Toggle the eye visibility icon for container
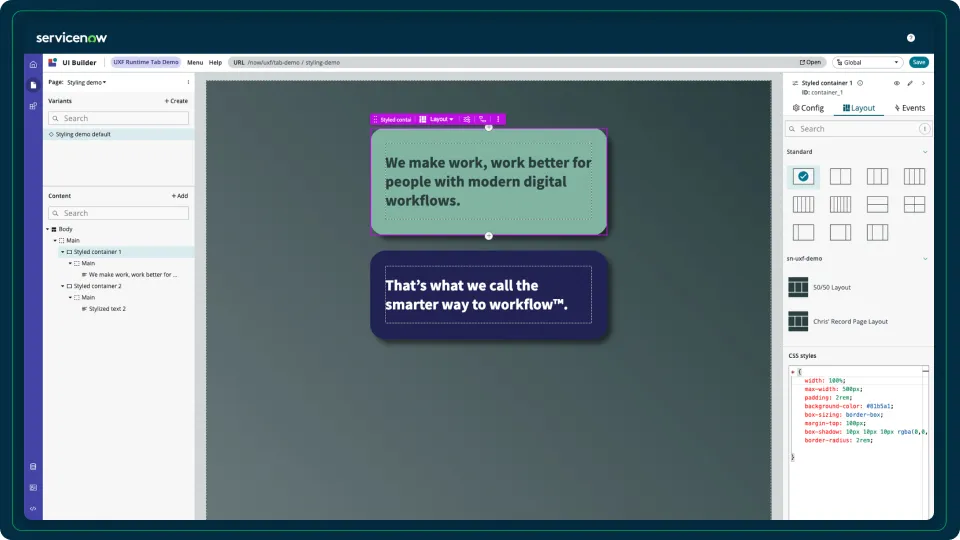960x540 pixels. click(896, 83)
